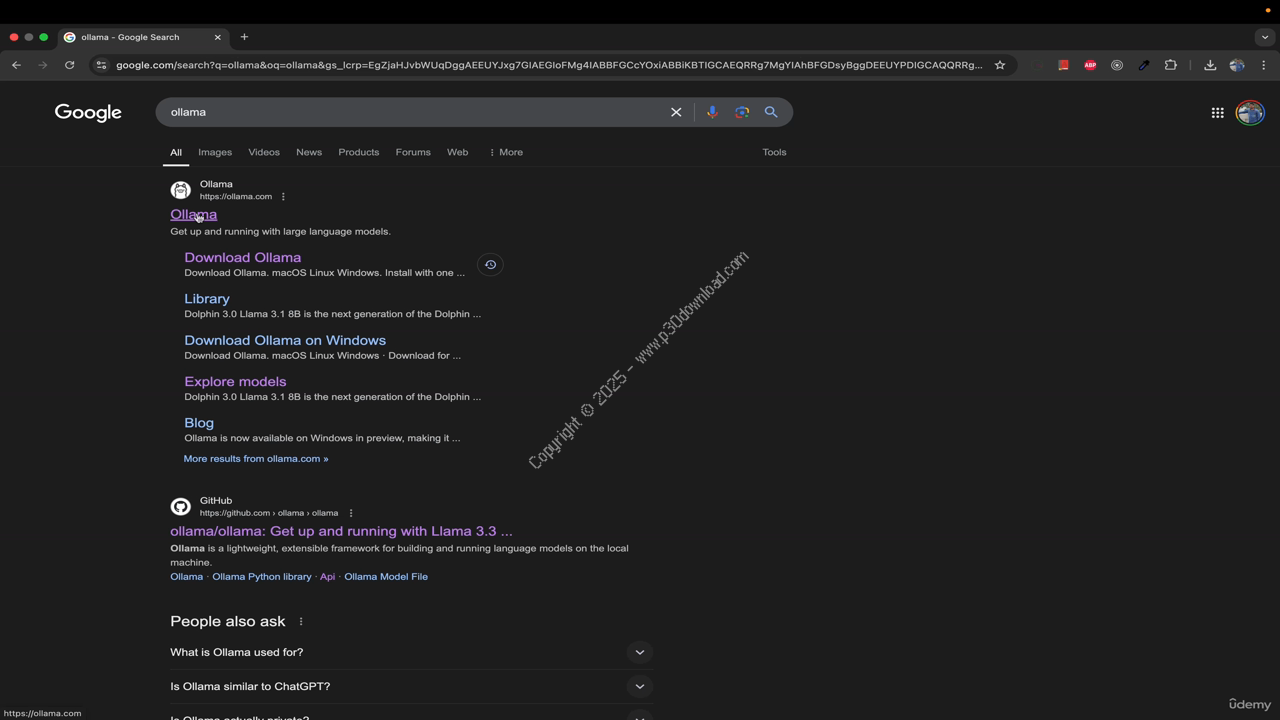The width and height of the screenshot is (1280, 720).
Task: Click the browser address bar URL
Action: coord(549,65)
